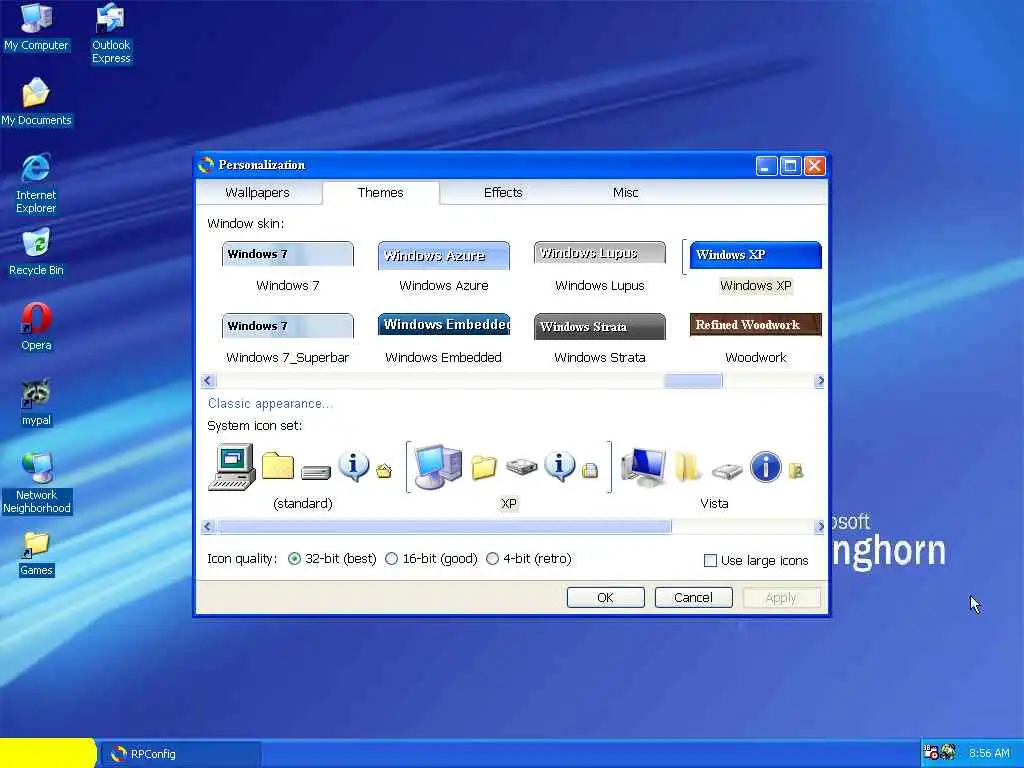
Task: Click the yellow Start button area
Action: [x=48, y=753]
